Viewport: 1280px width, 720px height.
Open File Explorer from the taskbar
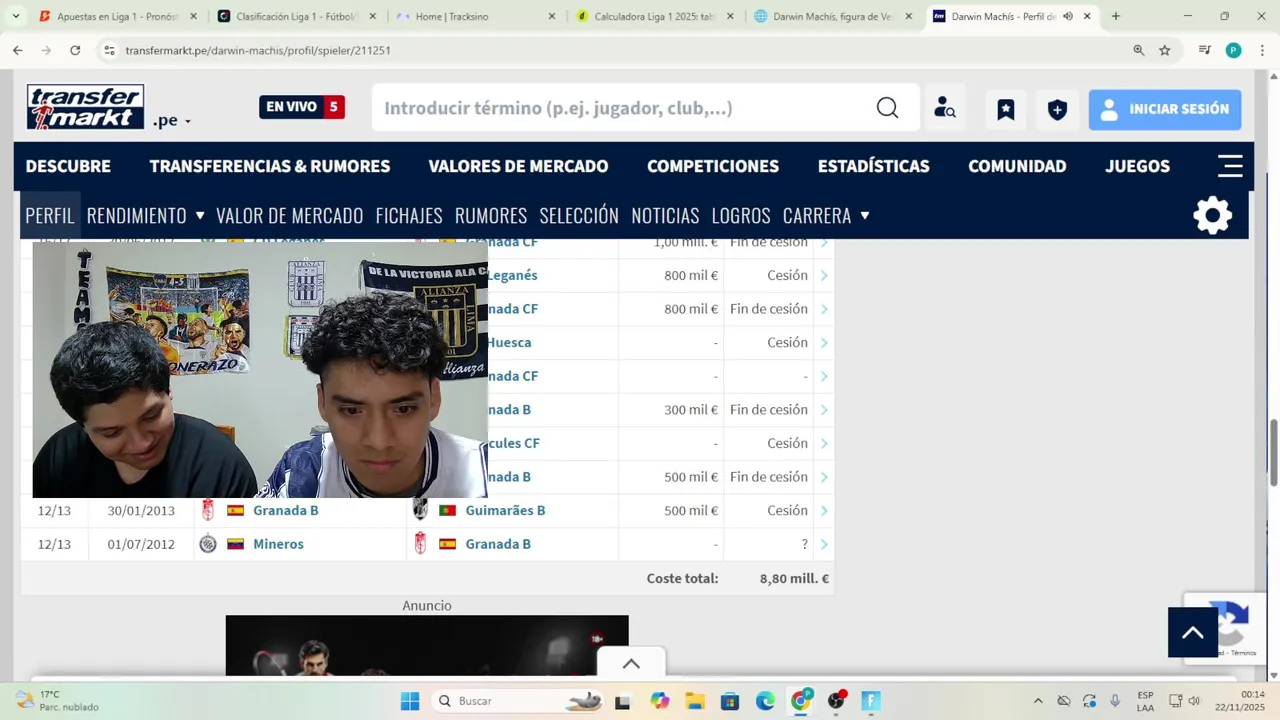tap(695, 701)
